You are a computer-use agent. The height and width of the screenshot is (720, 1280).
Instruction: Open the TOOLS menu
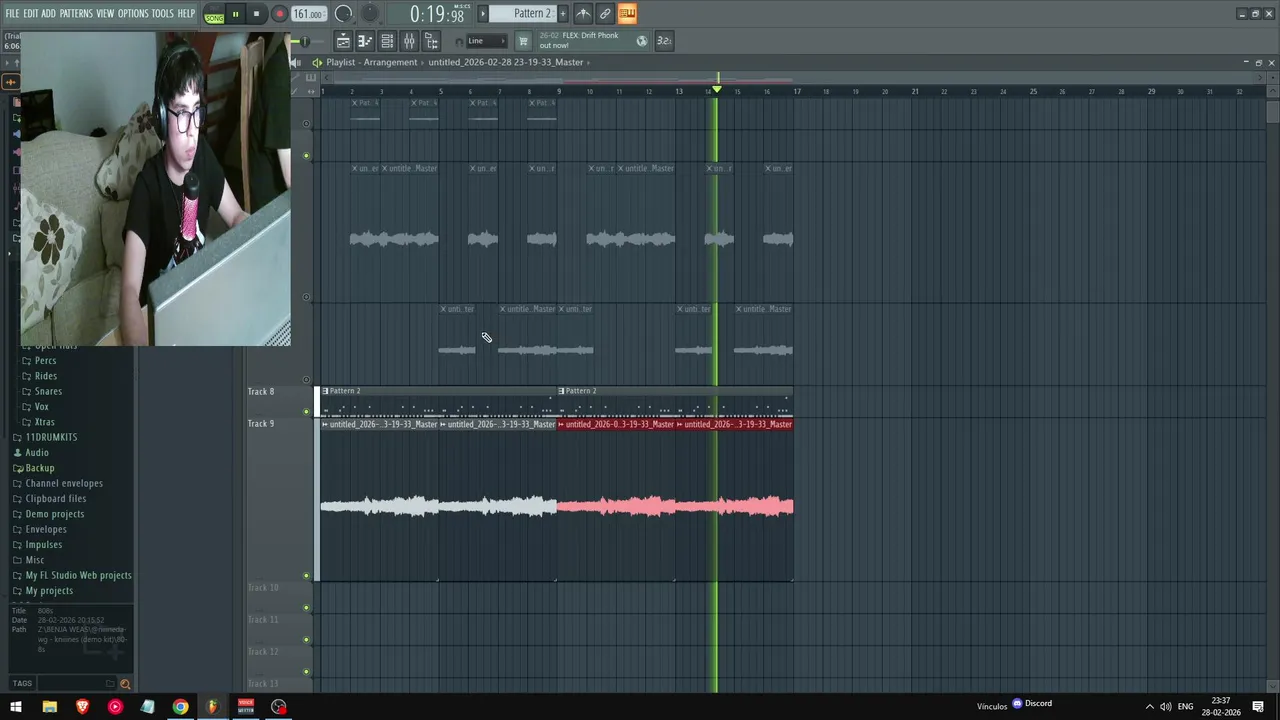163,14
